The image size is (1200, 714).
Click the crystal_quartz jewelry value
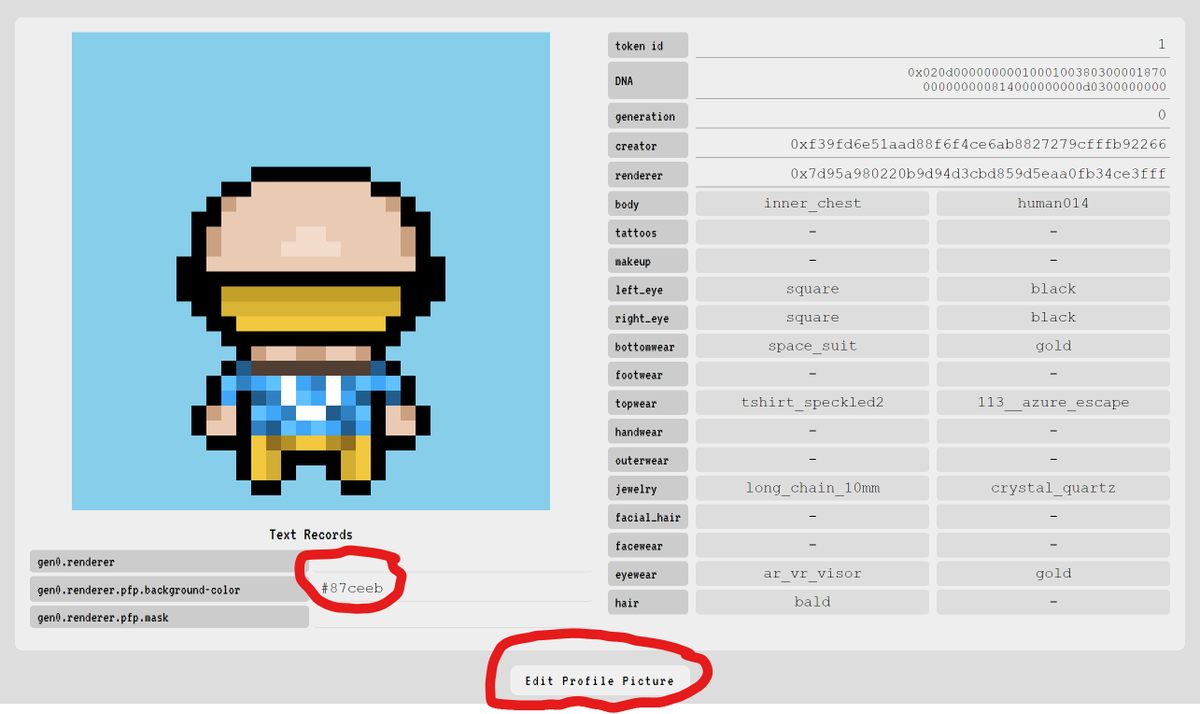[x=1053, y=489]
